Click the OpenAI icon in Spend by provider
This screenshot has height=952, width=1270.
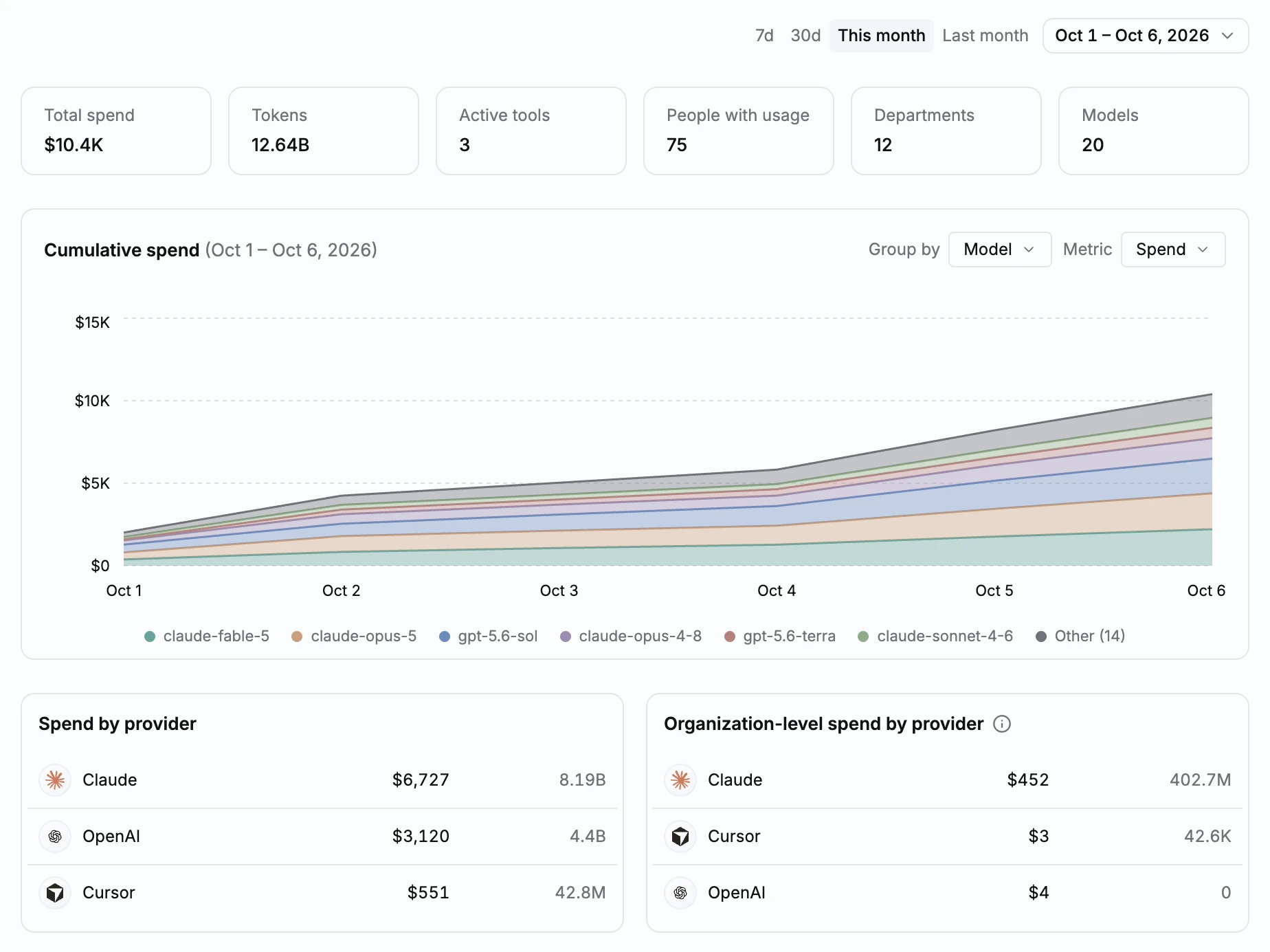[55, 837]
